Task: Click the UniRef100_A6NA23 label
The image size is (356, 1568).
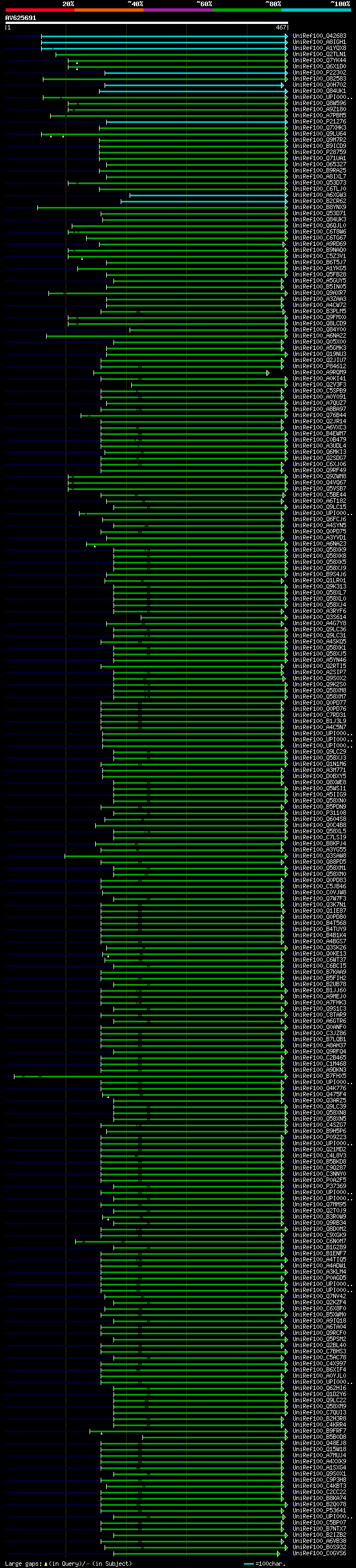Action: (x=319, y=543)
